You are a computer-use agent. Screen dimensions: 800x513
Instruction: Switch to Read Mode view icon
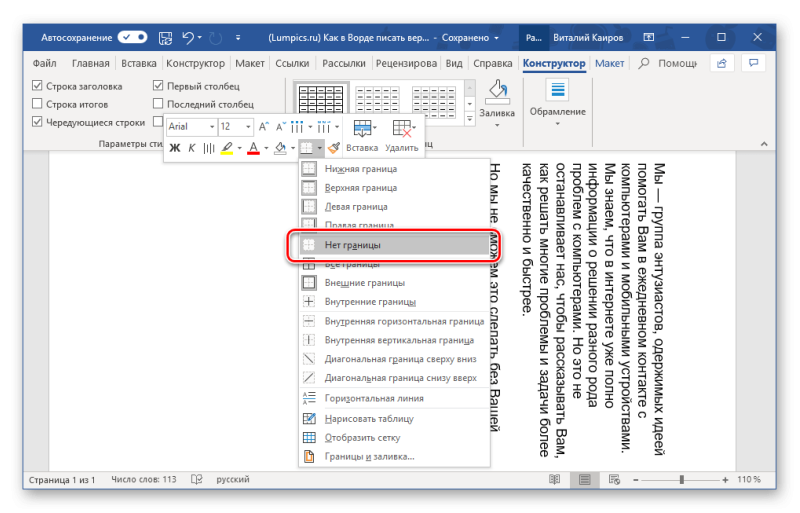tap(555, 479)
